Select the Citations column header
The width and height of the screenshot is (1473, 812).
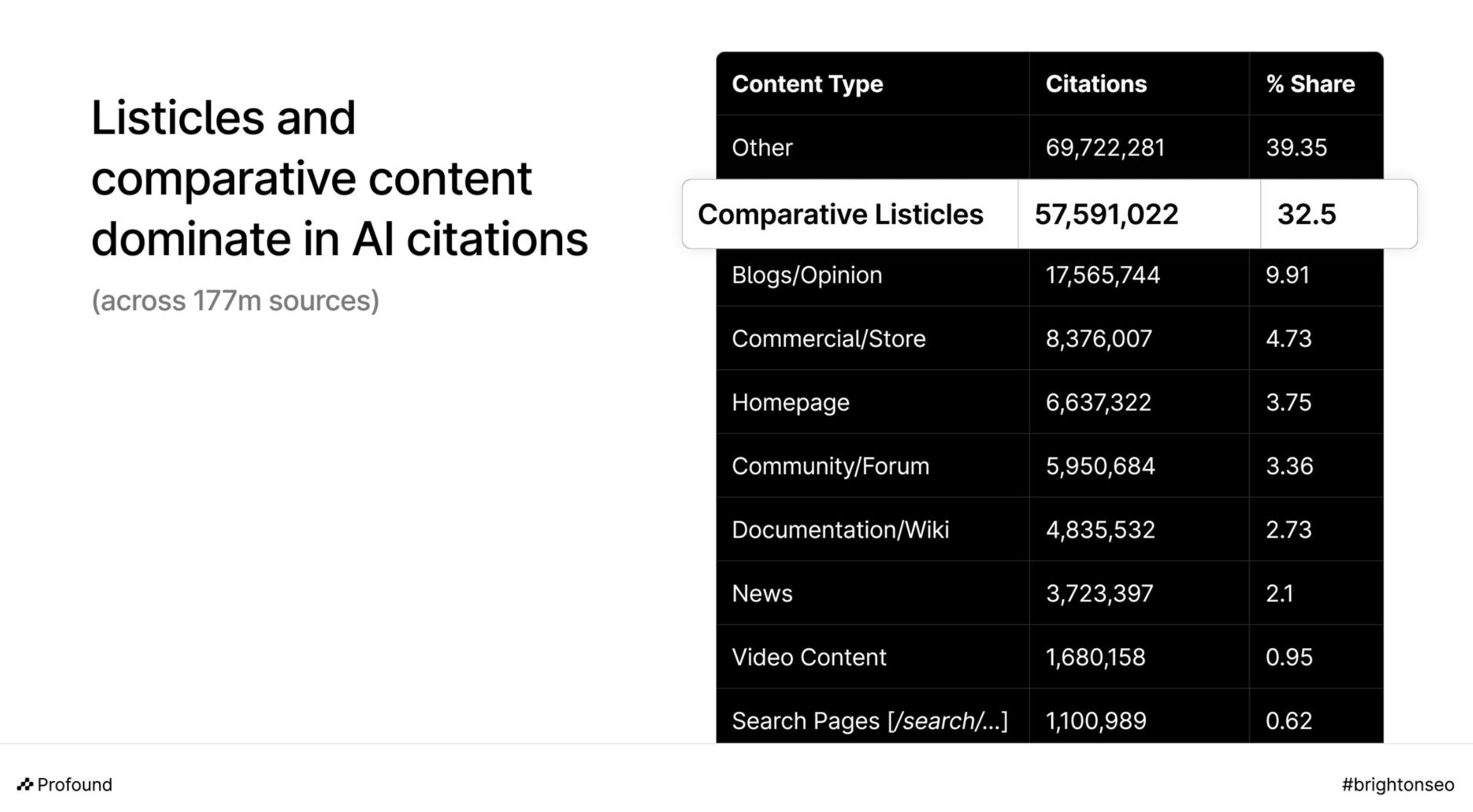tap(1096, 84)
